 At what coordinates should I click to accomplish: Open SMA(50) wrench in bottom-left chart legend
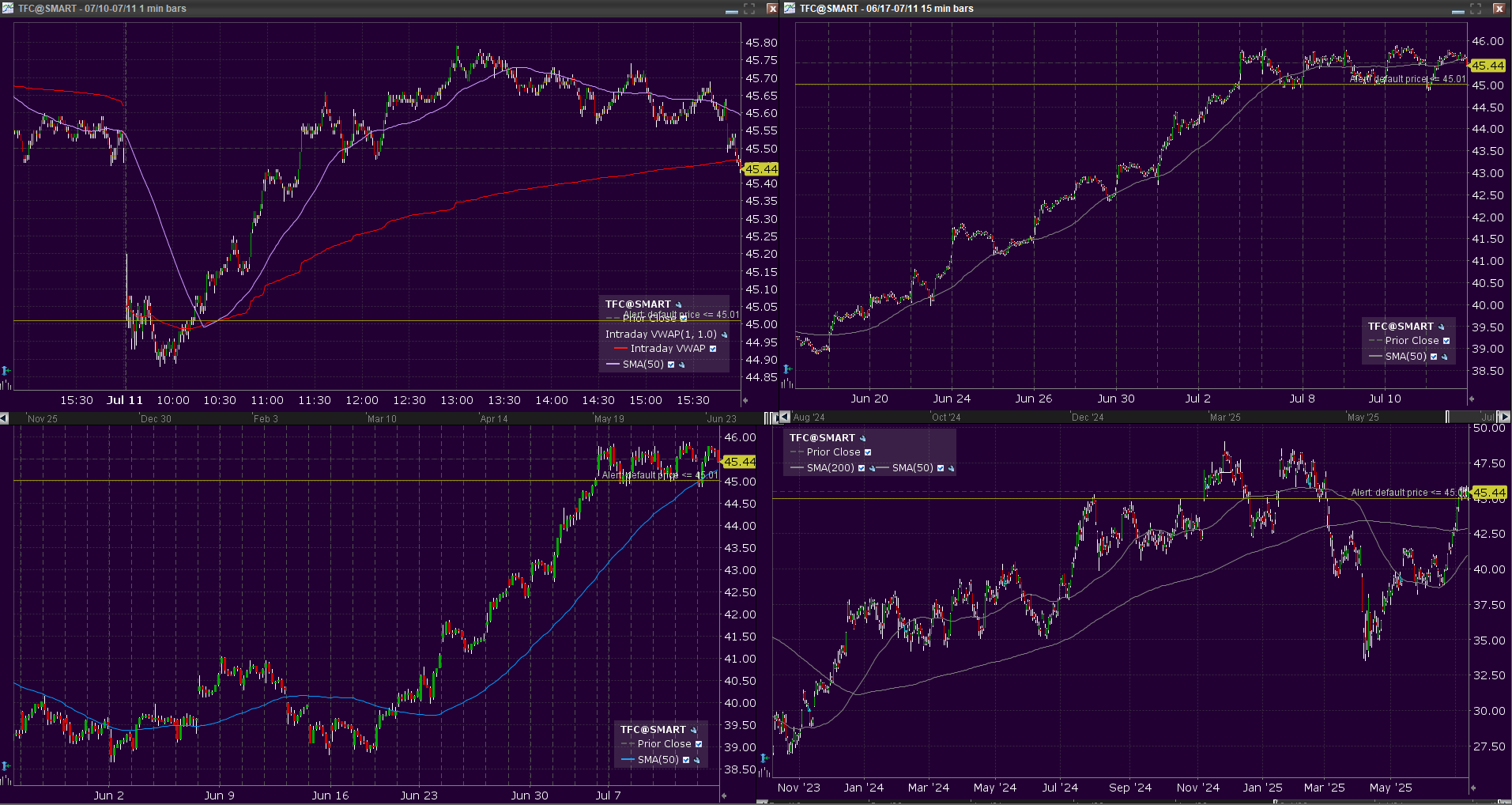click(x=697, y=761)
